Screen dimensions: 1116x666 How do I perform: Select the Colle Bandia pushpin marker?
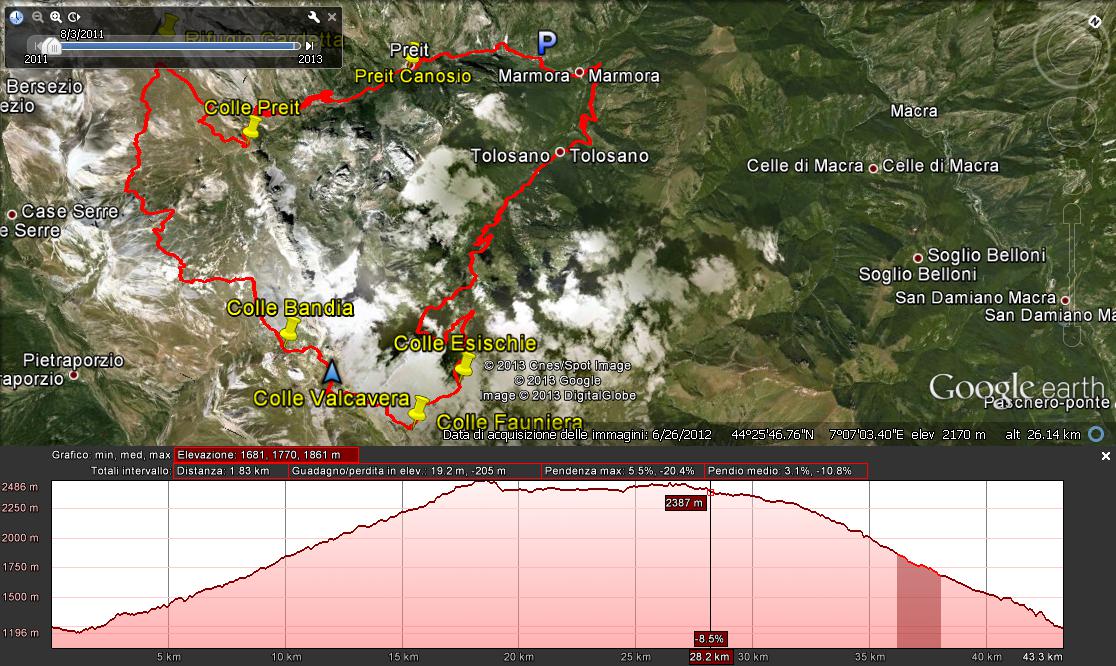click(291, 332)
